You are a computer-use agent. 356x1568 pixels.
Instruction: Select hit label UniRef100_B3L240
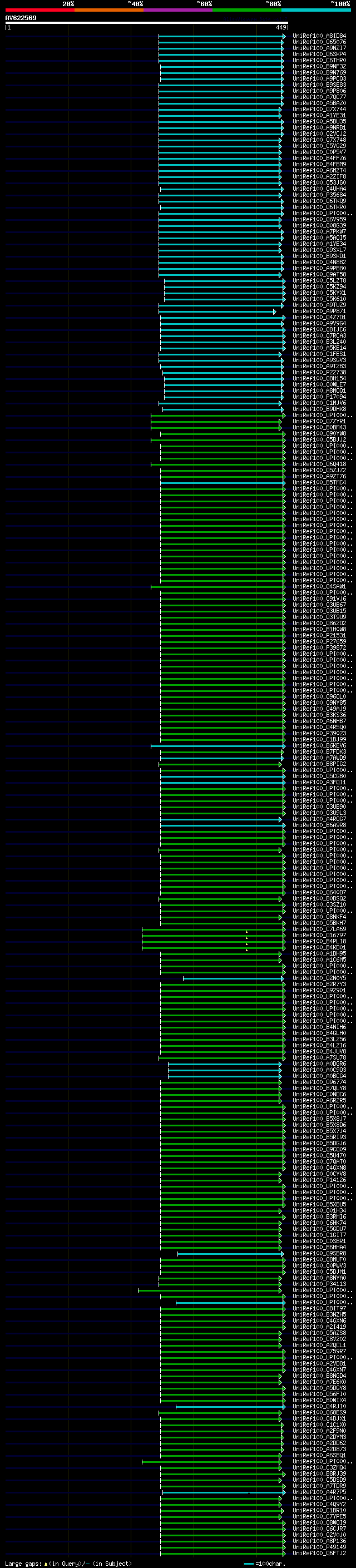tap(319, 342)
